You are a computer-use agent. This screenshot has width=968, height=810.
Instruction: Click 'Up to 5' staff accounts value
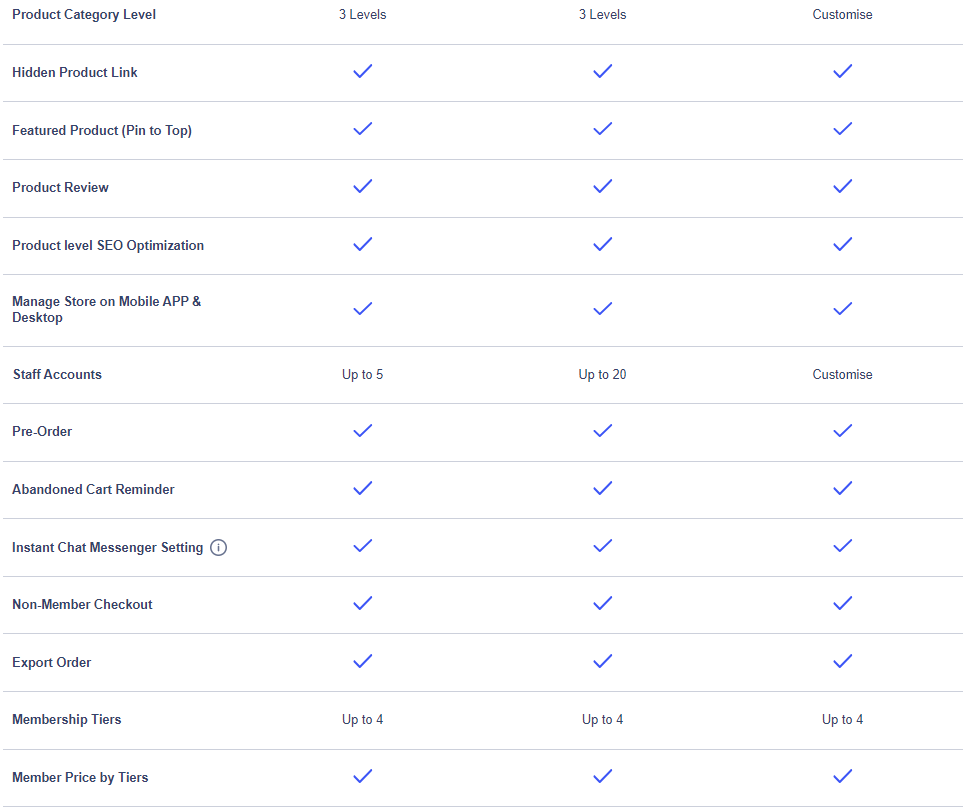click(362, 374)
